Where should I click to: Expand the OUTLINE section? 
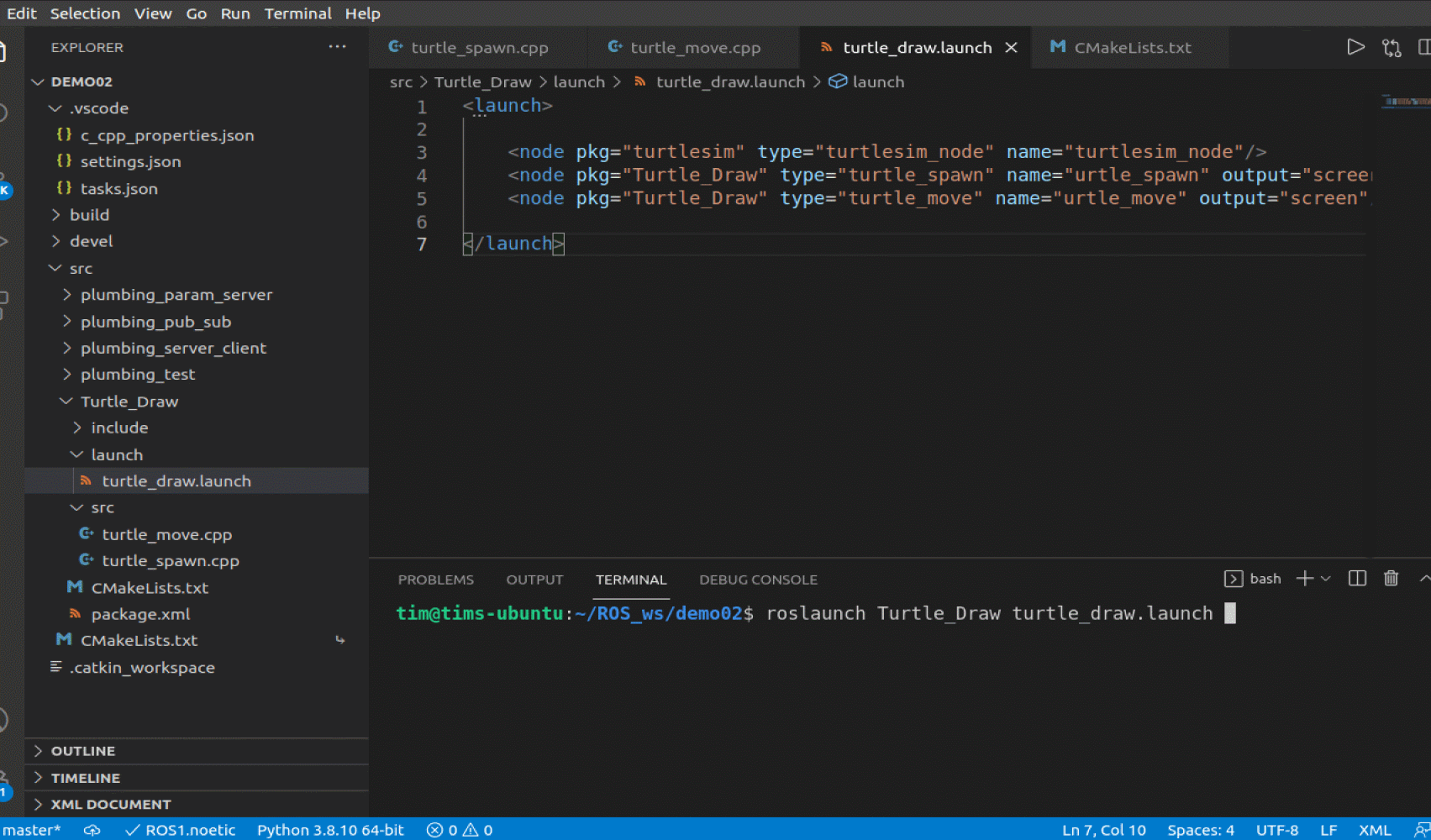point(82,751)
